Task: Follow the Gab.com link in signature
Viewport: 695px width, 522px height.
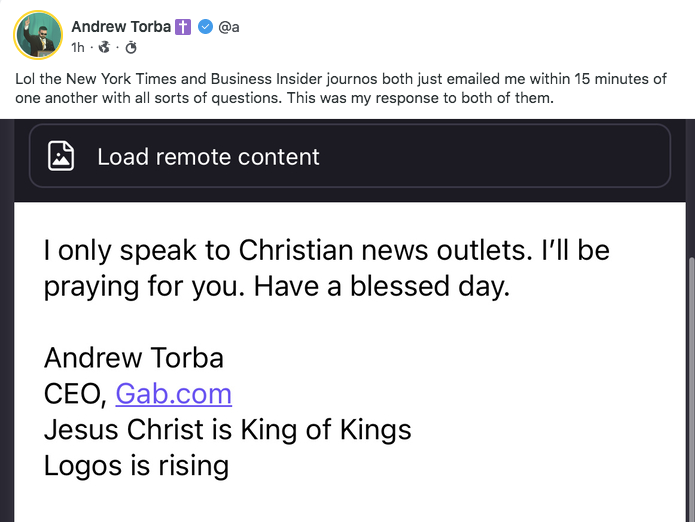Action: [173, 393]
